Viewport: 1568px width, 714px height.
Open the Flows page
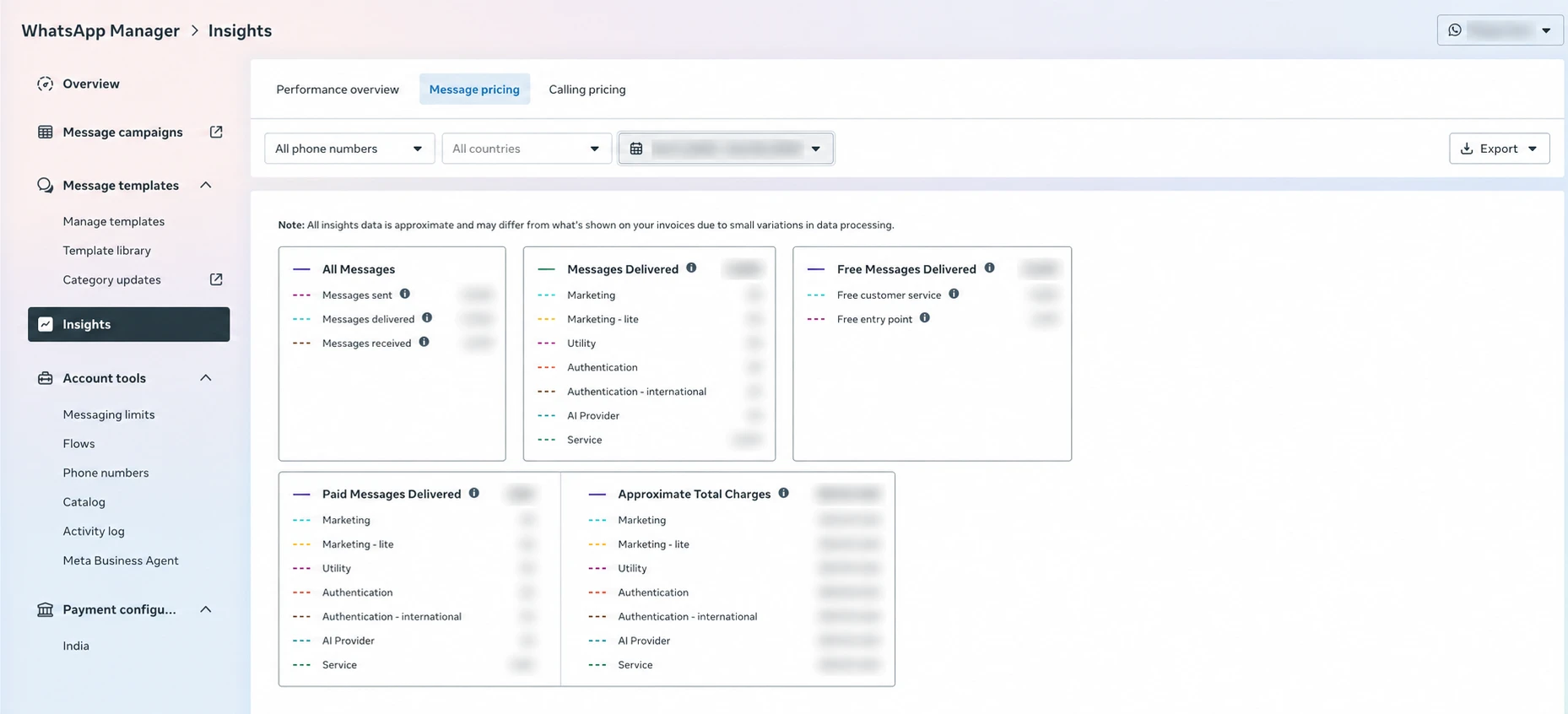pyautogui.click(x=78, y=444)
